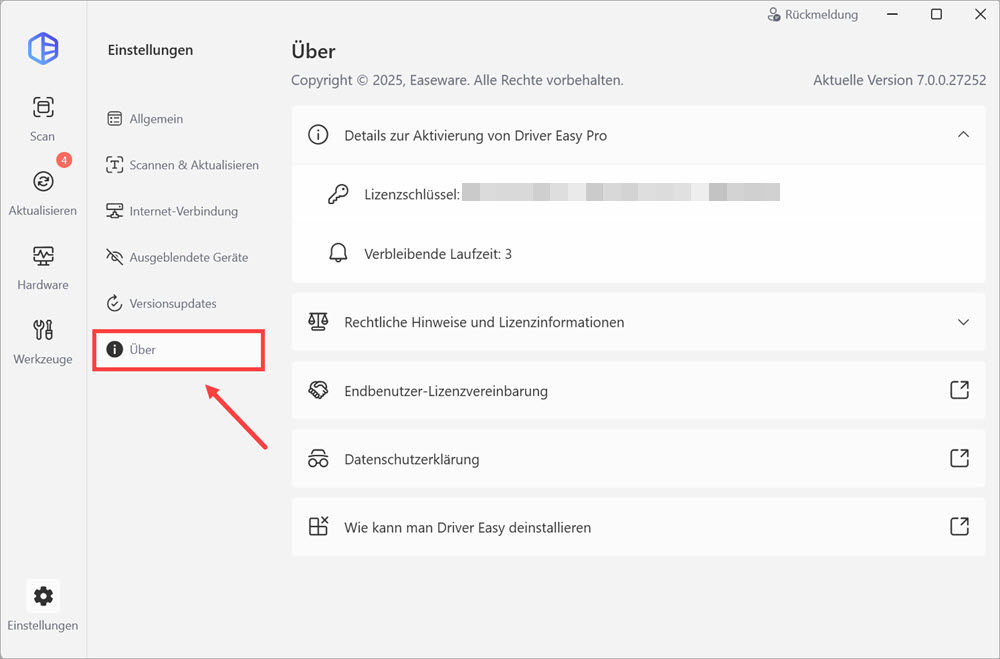Viewport: 1000px width, 659px height.
Task: Open external link icon for Driver Easy deinstallieren
Action: click(959, 526)
